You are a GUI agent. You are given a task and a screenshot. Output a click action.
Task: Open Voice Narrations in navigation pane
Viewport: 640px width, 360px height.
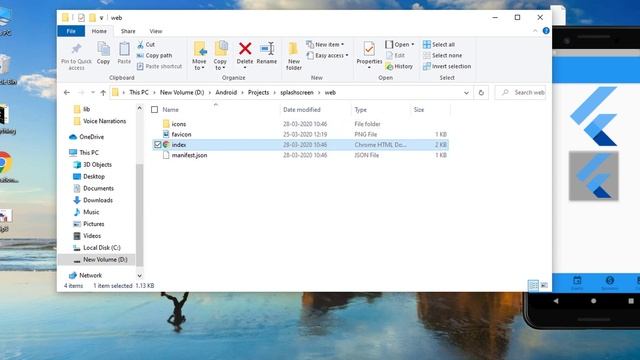tap(104, 121)
